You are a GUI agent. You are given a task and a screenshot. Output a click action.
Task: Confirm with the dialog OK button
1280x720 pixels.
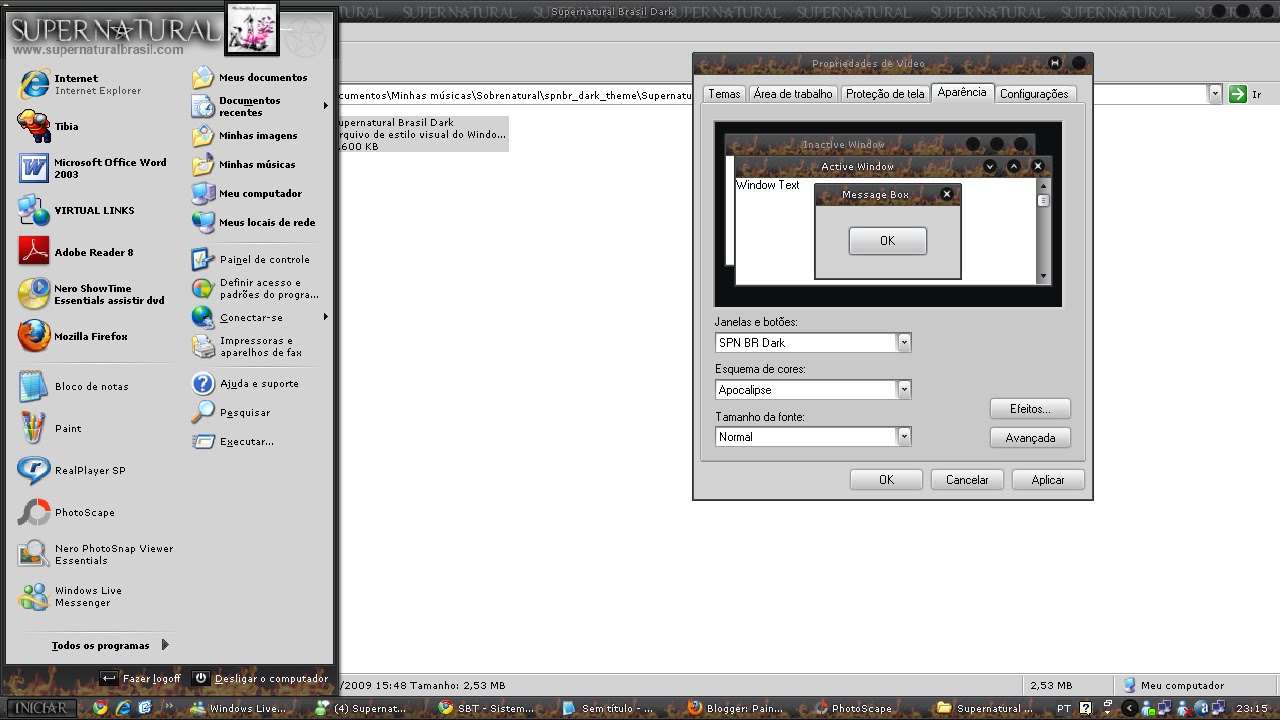coord(886,480)
